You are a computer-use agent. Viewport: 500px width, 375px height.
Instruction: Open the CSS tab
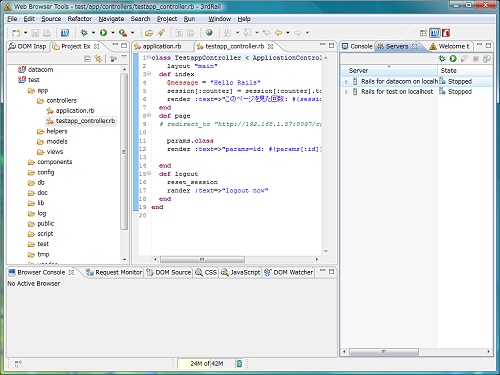206,272
